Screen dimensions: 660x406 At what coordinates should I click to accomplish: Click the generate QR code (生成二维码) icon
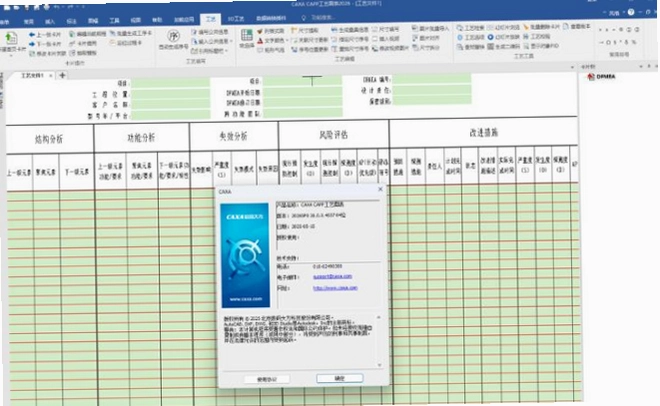point(490,46)
